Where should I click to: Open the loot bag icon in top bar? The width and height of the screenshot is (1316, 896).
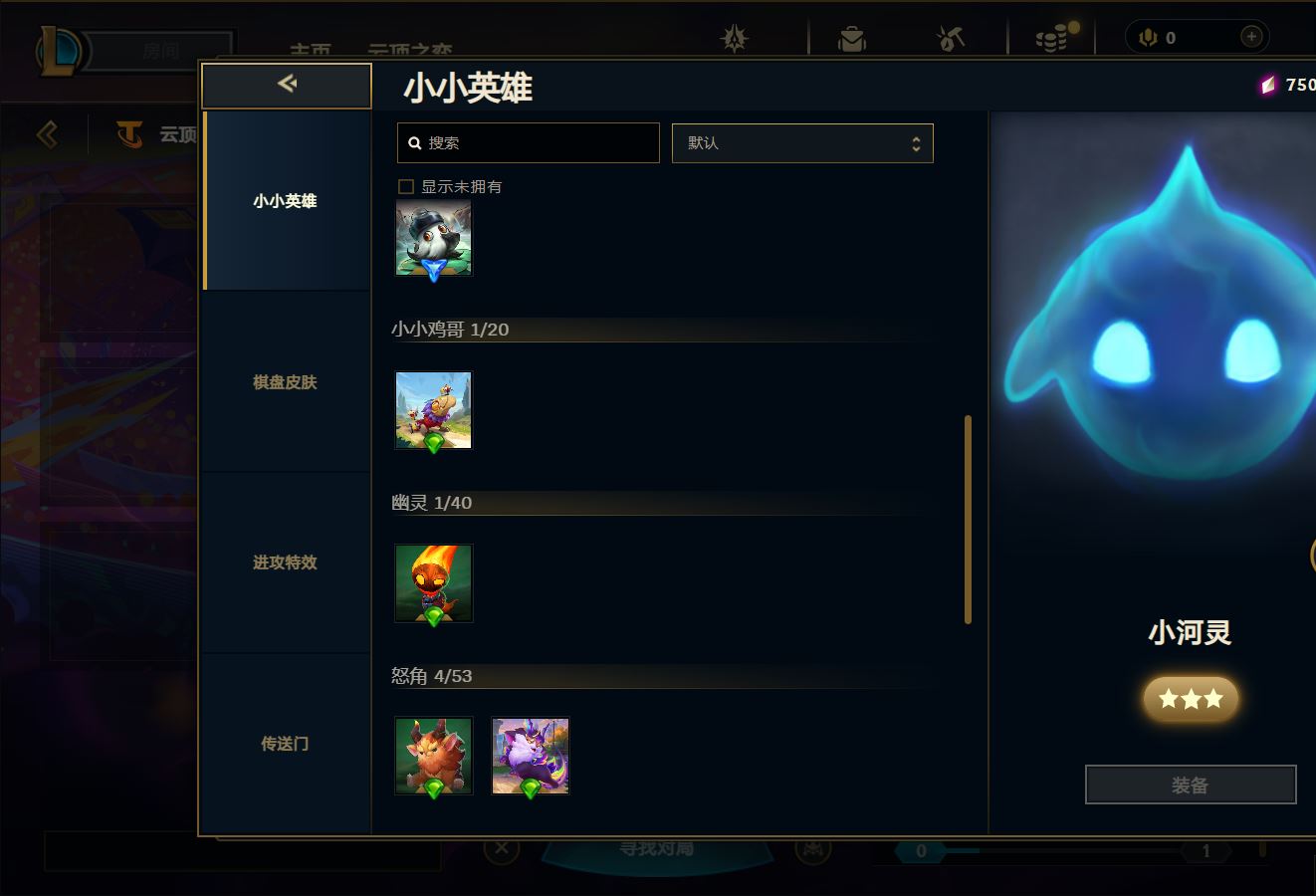(x=852, y=39)
